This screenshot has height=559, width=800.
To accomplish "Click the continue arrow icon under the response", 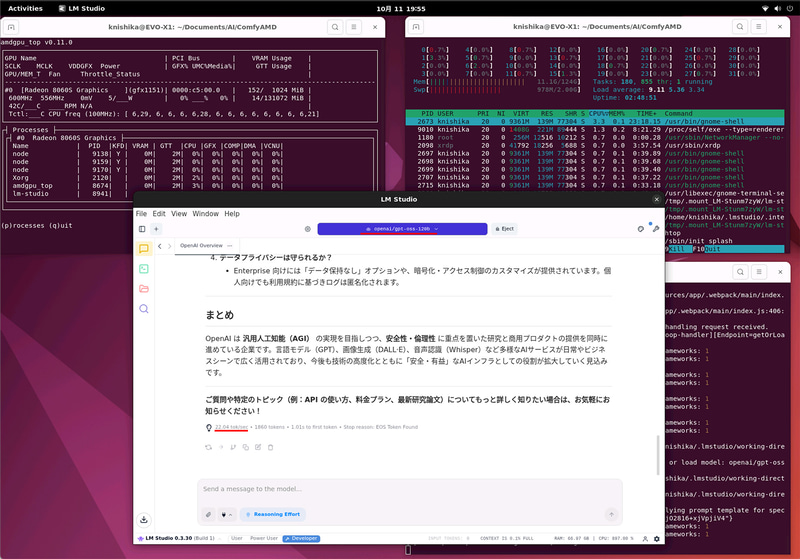I will pyautogui.click(x=221, y=447).
